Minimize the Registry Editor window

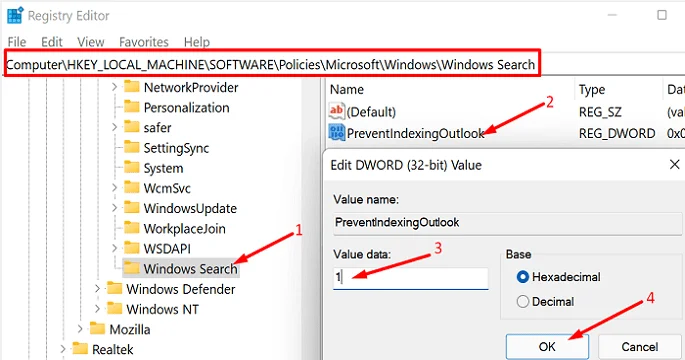tap(612, 15)
